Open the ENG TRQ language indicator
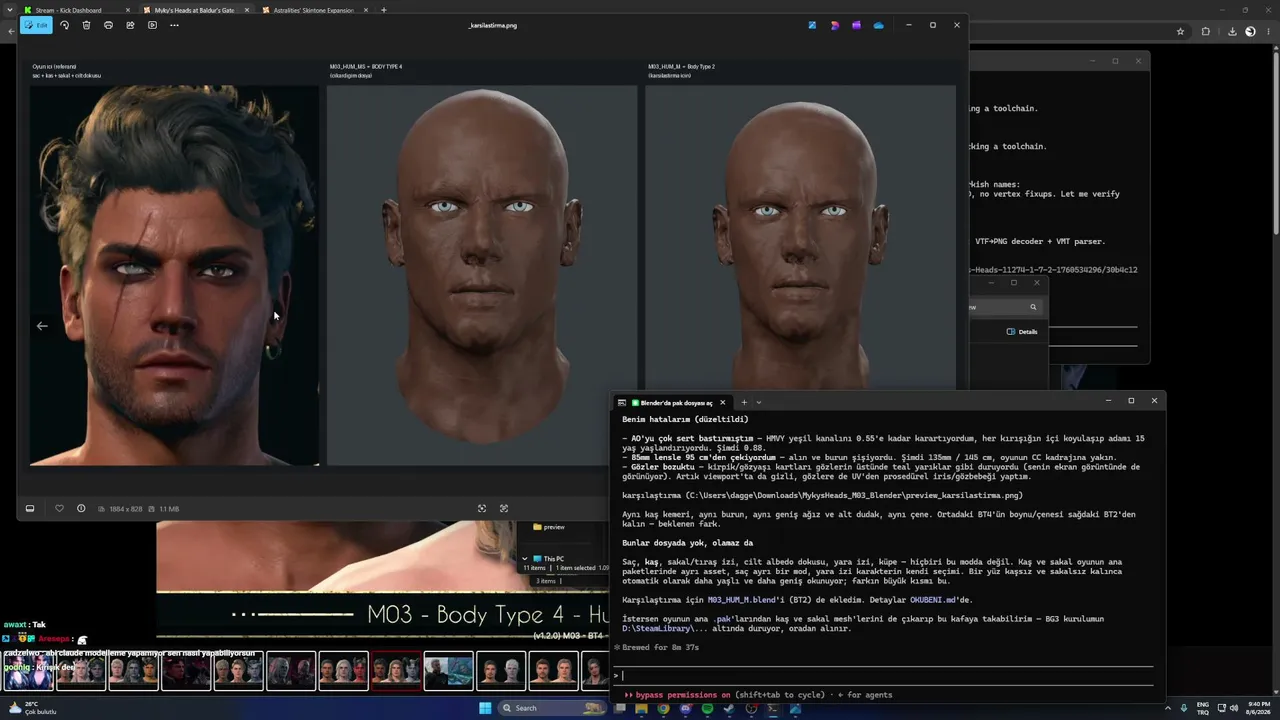1280x720 pixels. point(1203,708)
